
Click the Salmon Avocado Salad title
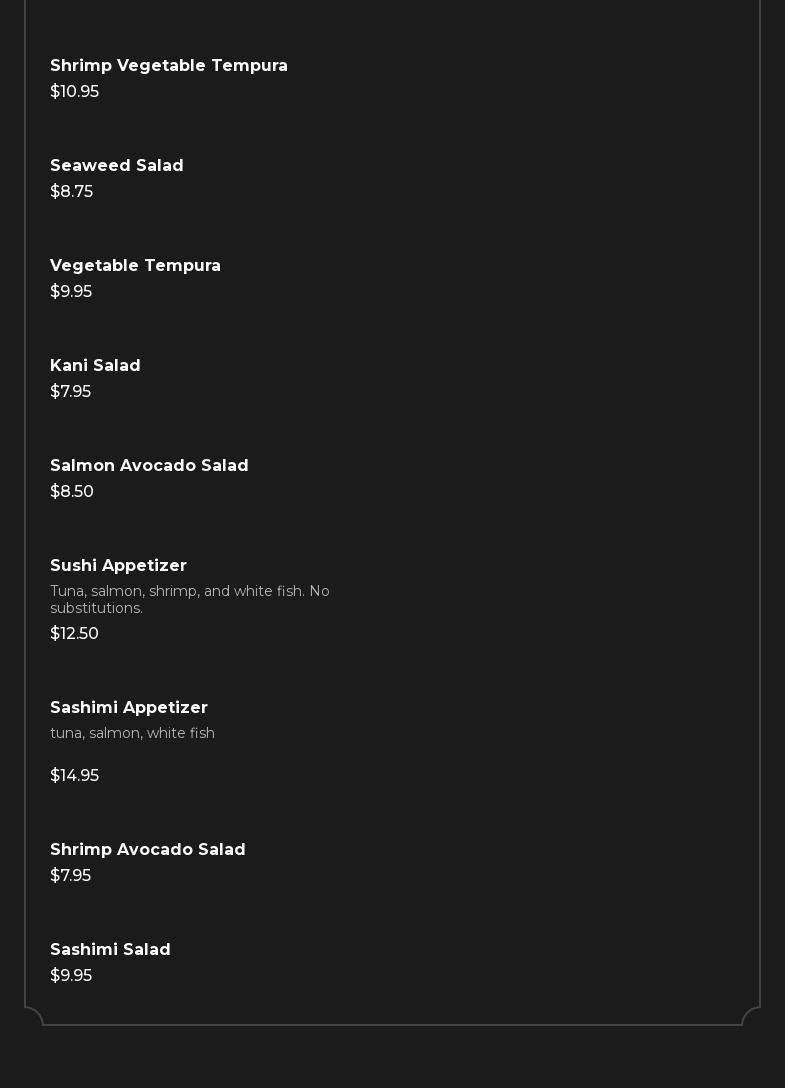click(149, 466)
